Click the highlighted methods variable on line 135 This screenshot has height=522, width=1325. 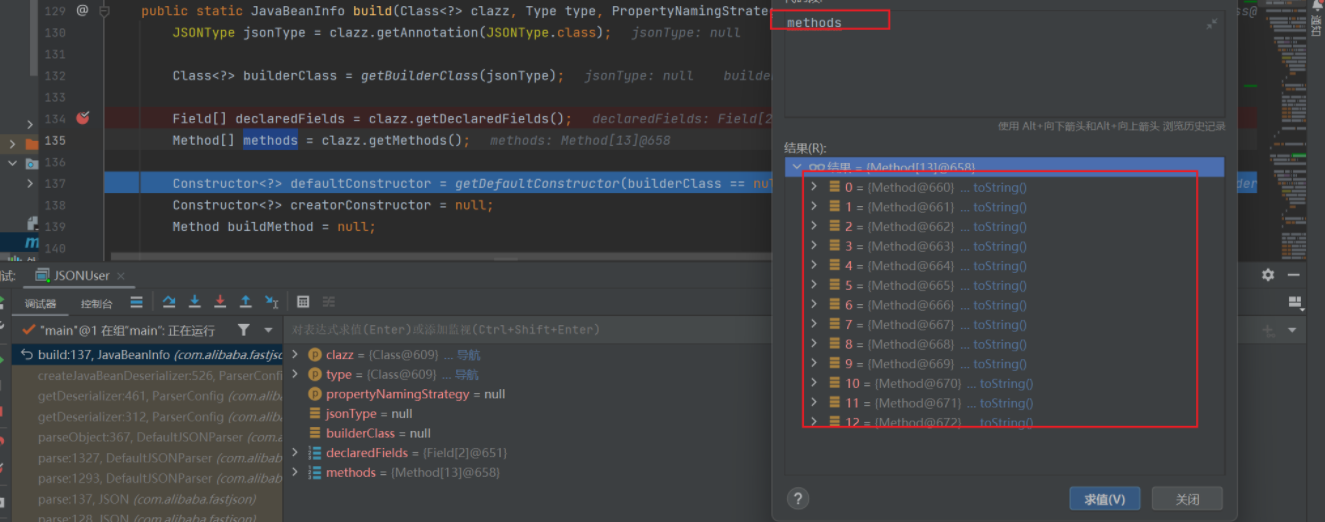coord(270,140)
